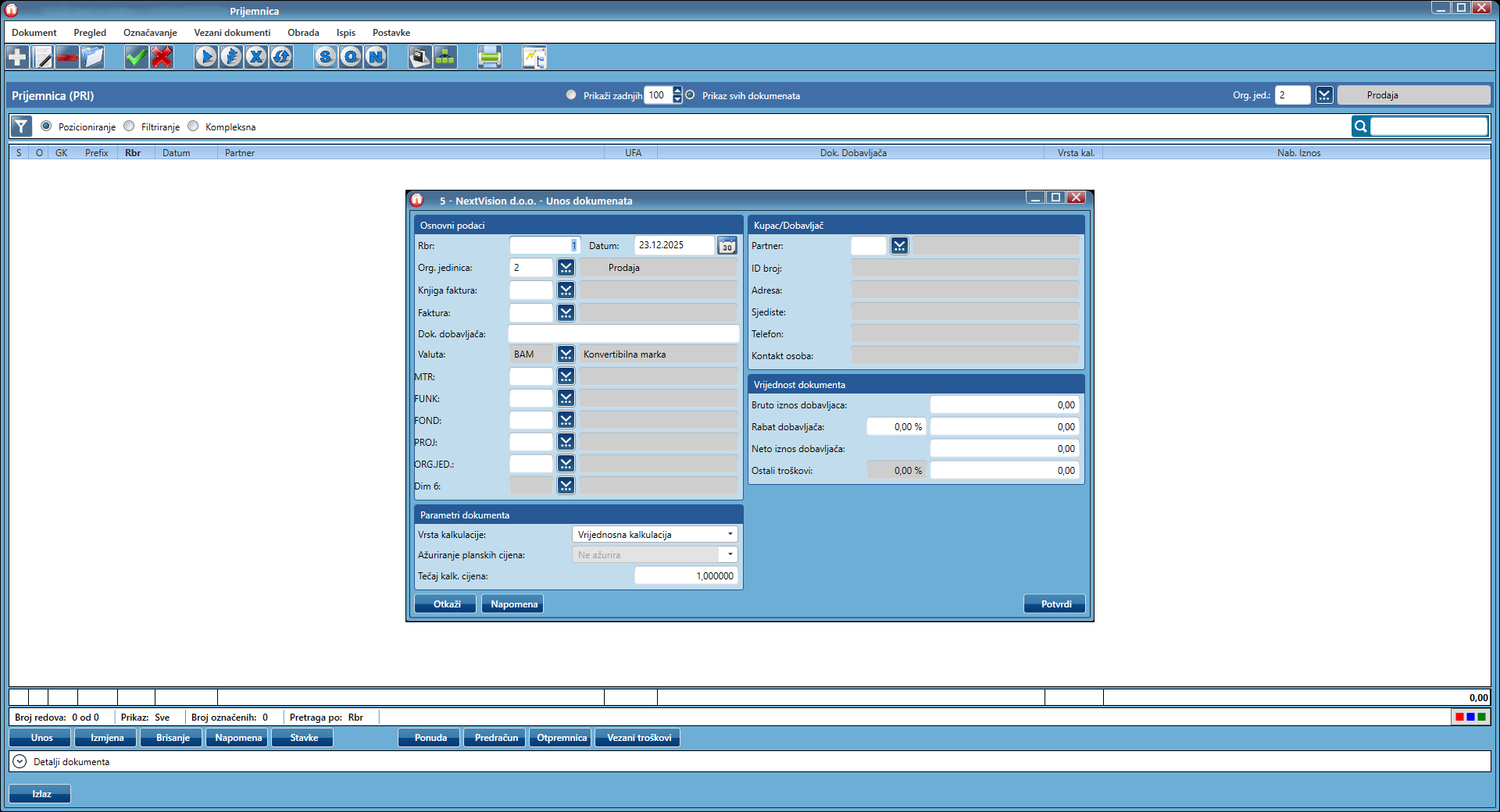Open the Vrsta kalkulacije dropdown
Viewport: 1500px width, 812px height.
(x=655, y=535)
